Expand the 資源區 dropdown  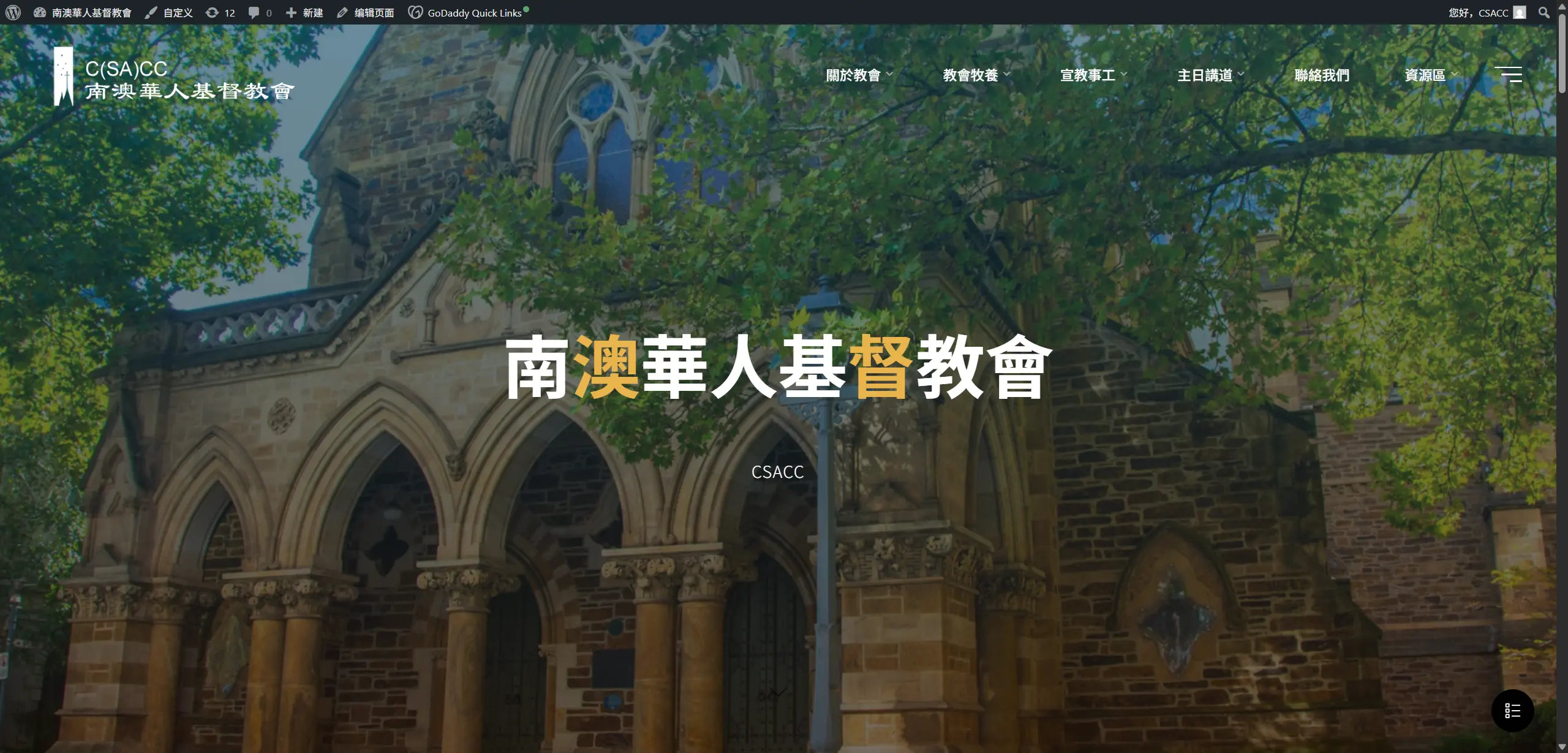pos(1429,74)
